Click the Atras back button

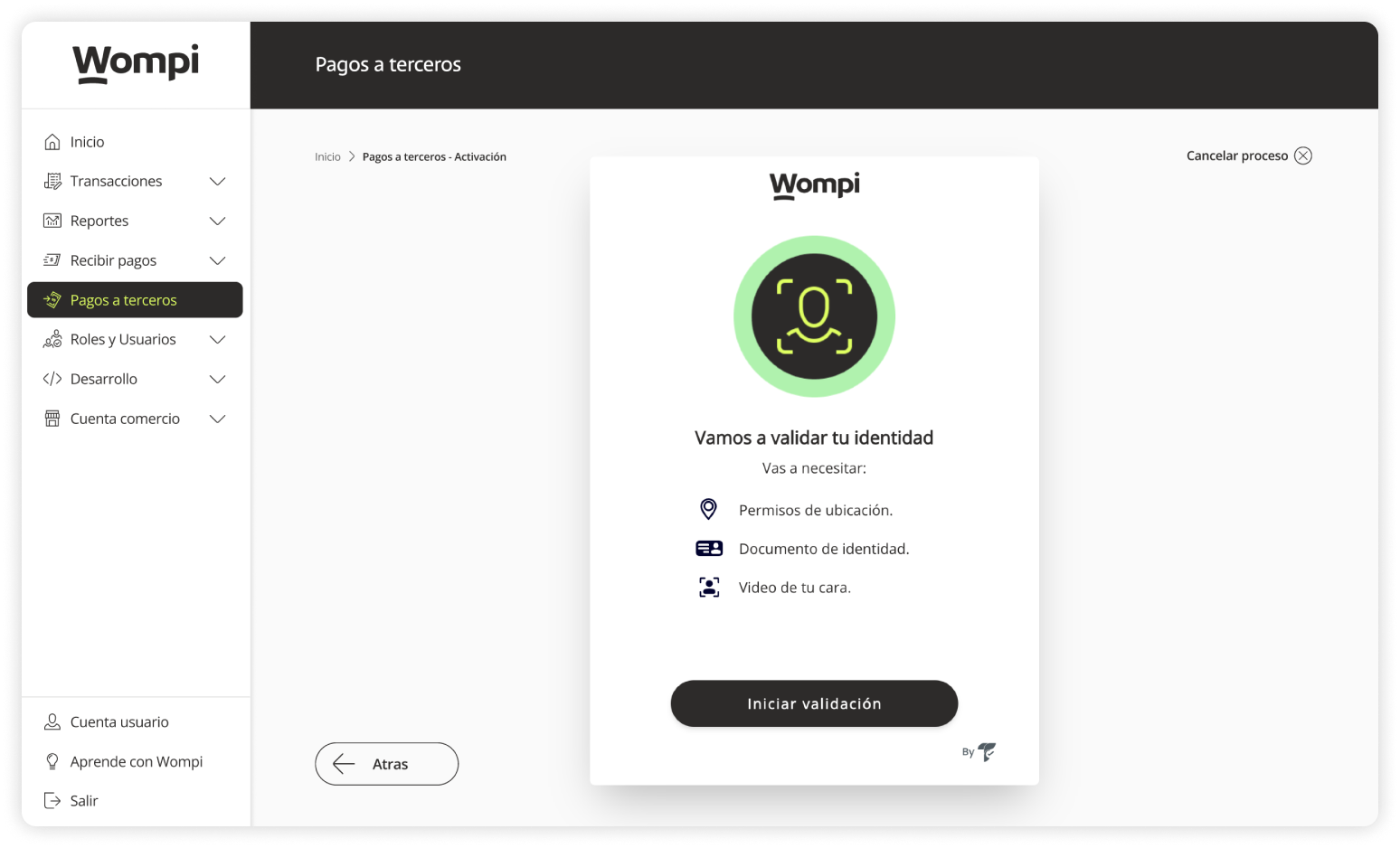(x=386, y=763)
